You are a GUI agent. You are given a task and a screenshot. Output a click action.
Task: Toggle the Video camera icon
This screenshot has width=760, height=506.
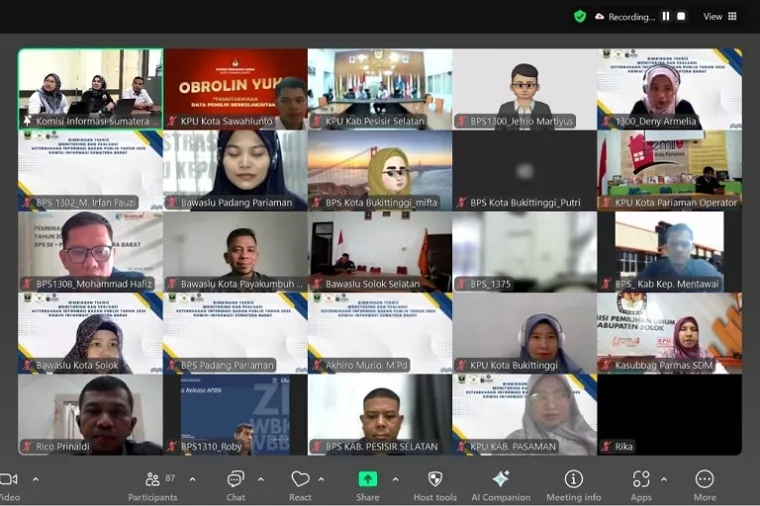click(x=8, y=479)
